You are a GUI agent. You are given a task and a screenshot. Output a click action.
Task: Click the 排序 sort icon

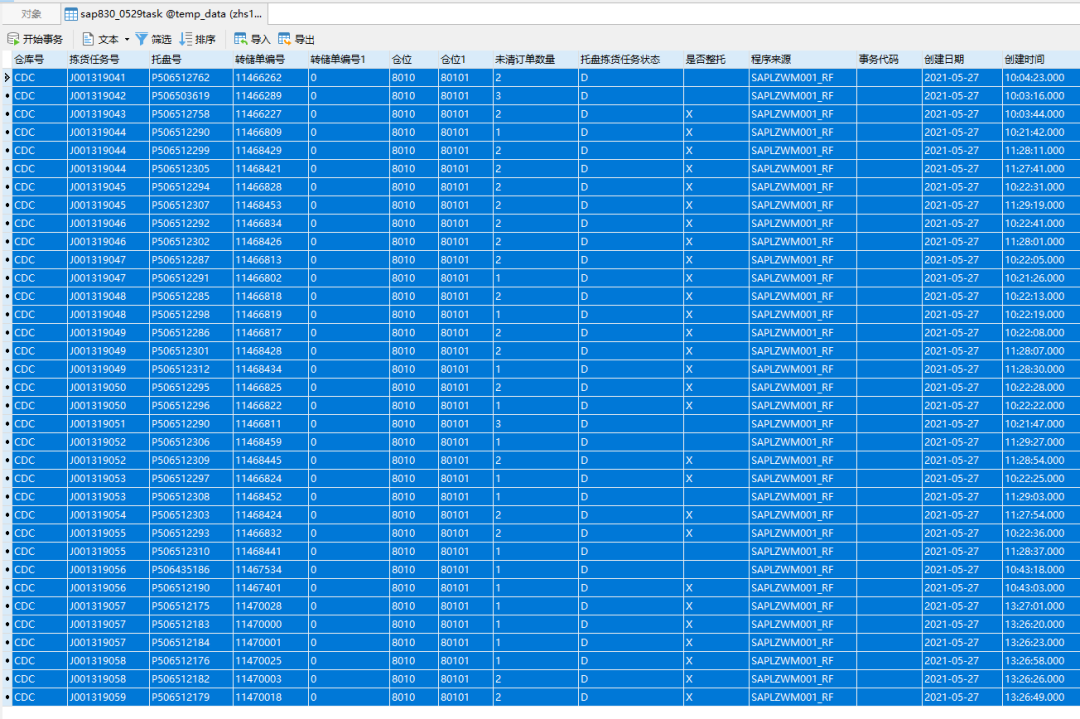185,39
